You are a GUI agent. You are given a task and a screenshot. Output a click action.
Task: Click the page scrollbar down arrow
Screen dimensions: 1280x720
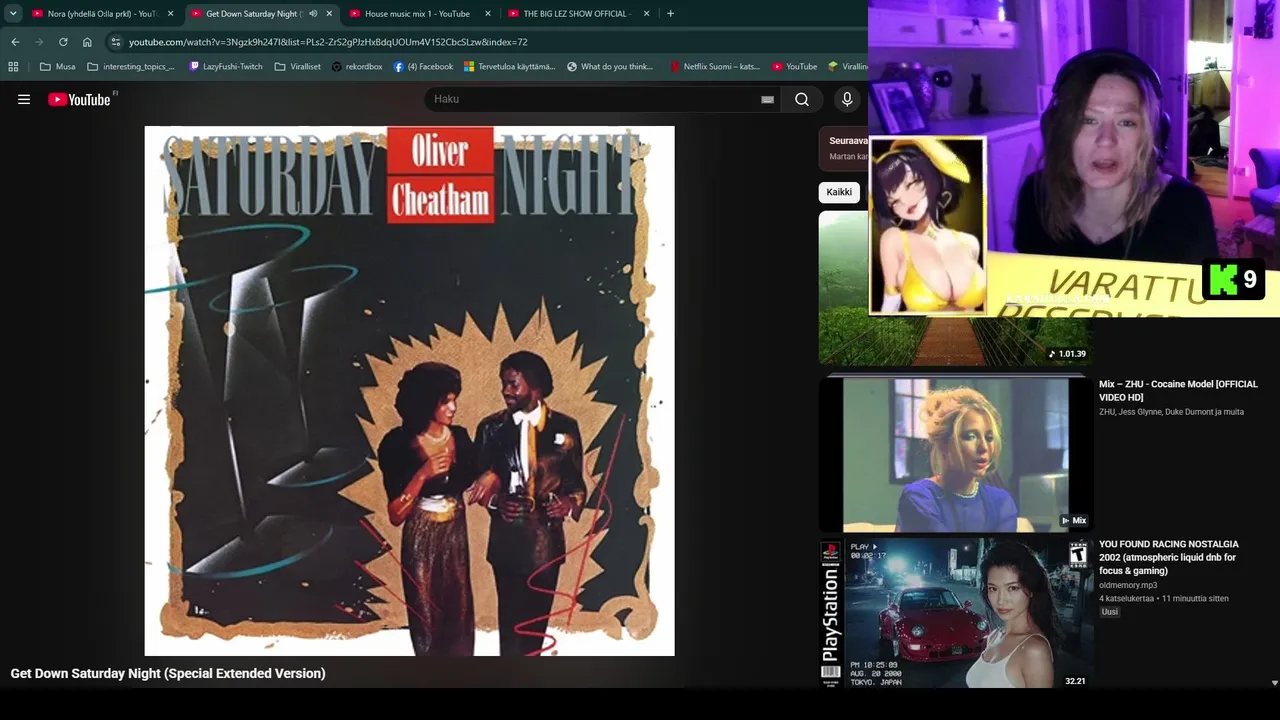[1274, 683]
